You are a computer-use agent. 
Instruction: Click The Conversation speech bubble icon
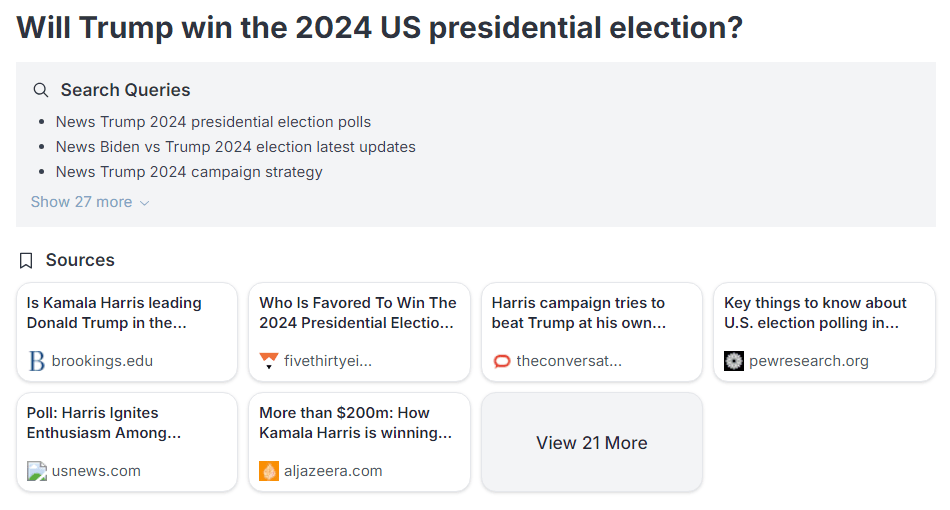pyautogui.click(x=502, y=361)
